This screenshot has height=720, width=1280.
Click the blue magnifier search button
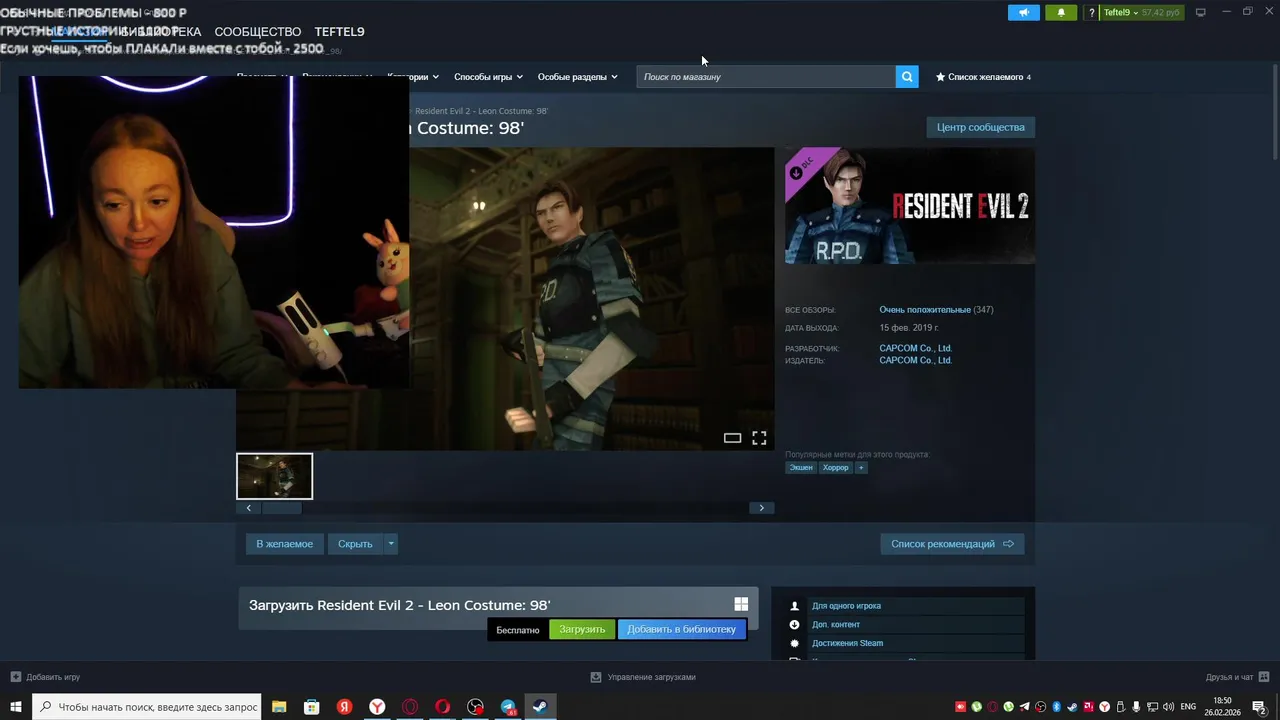click(907, 76)
